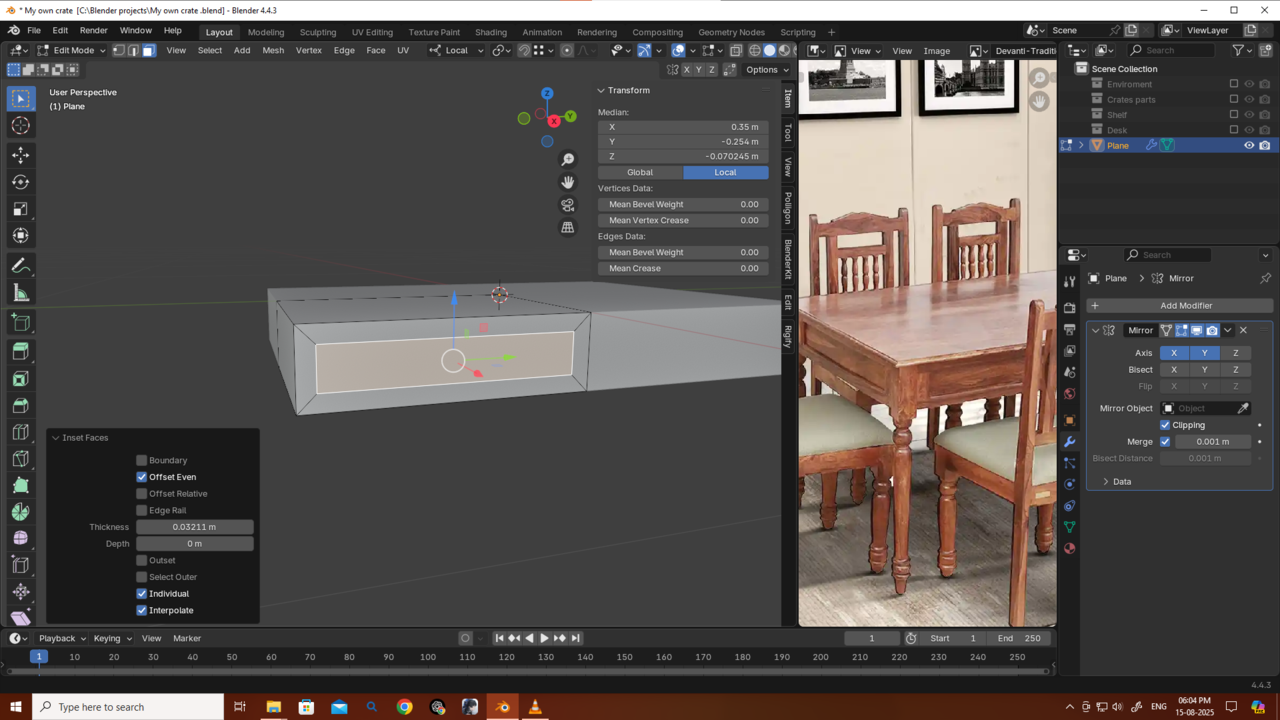1280x720 pixels.
Task: Switch transform to Global
Action: (640, 172)
